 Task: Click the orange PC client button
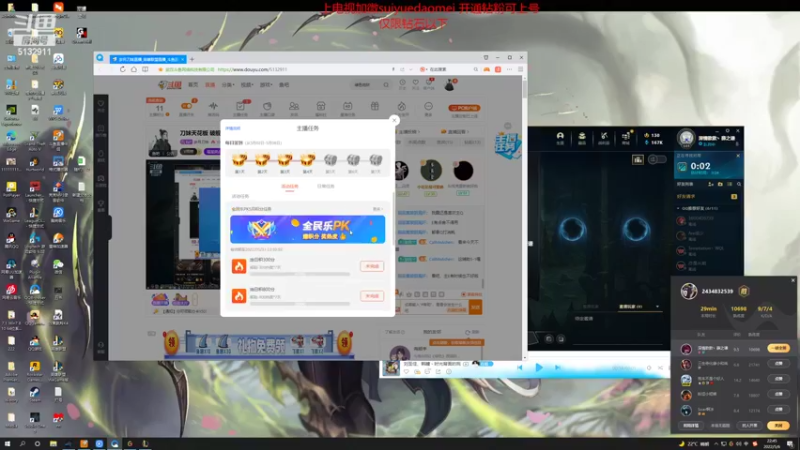464,108
